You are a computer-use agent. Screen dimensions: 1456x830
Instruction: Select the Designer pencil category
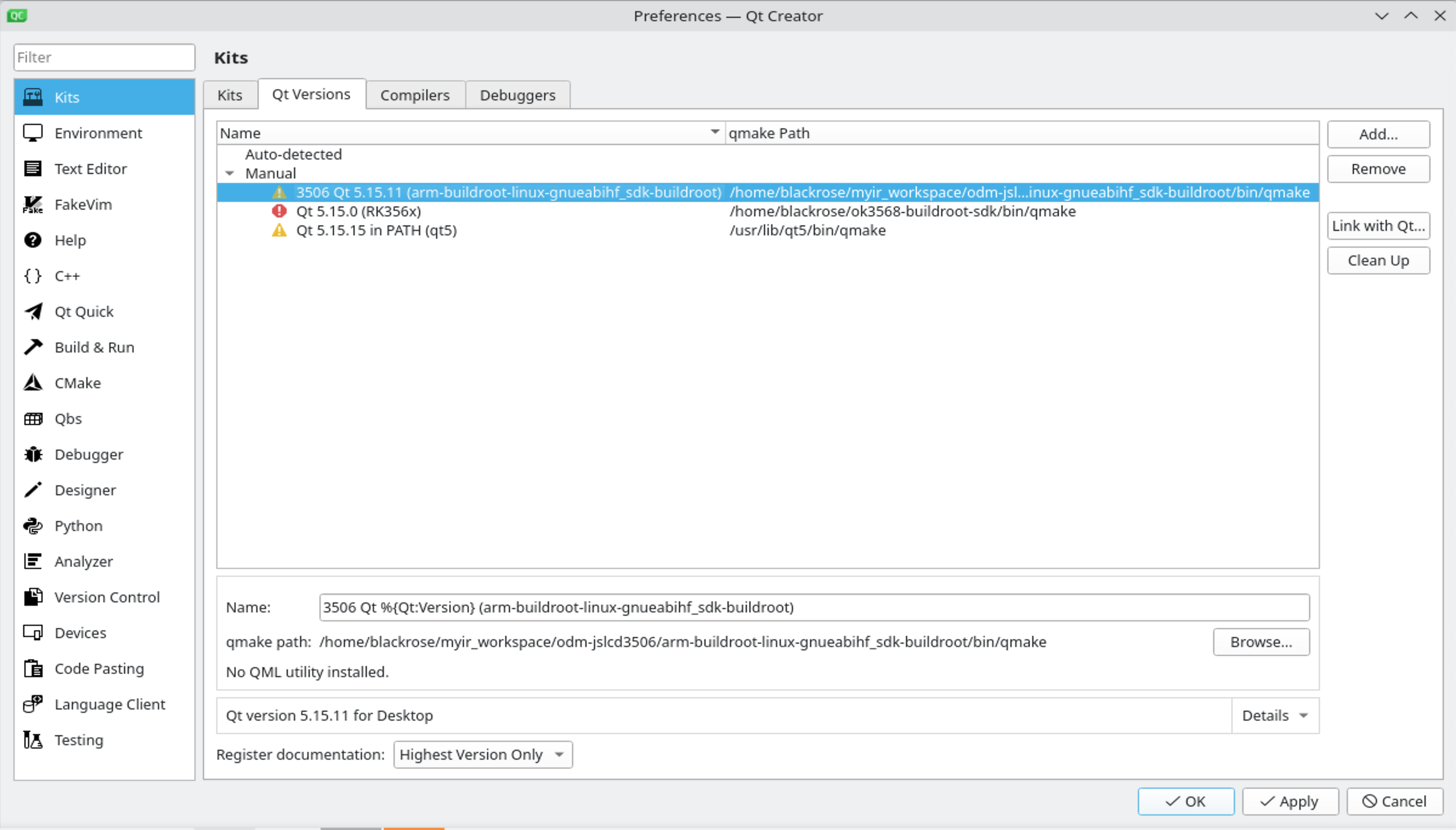[104, 490]
